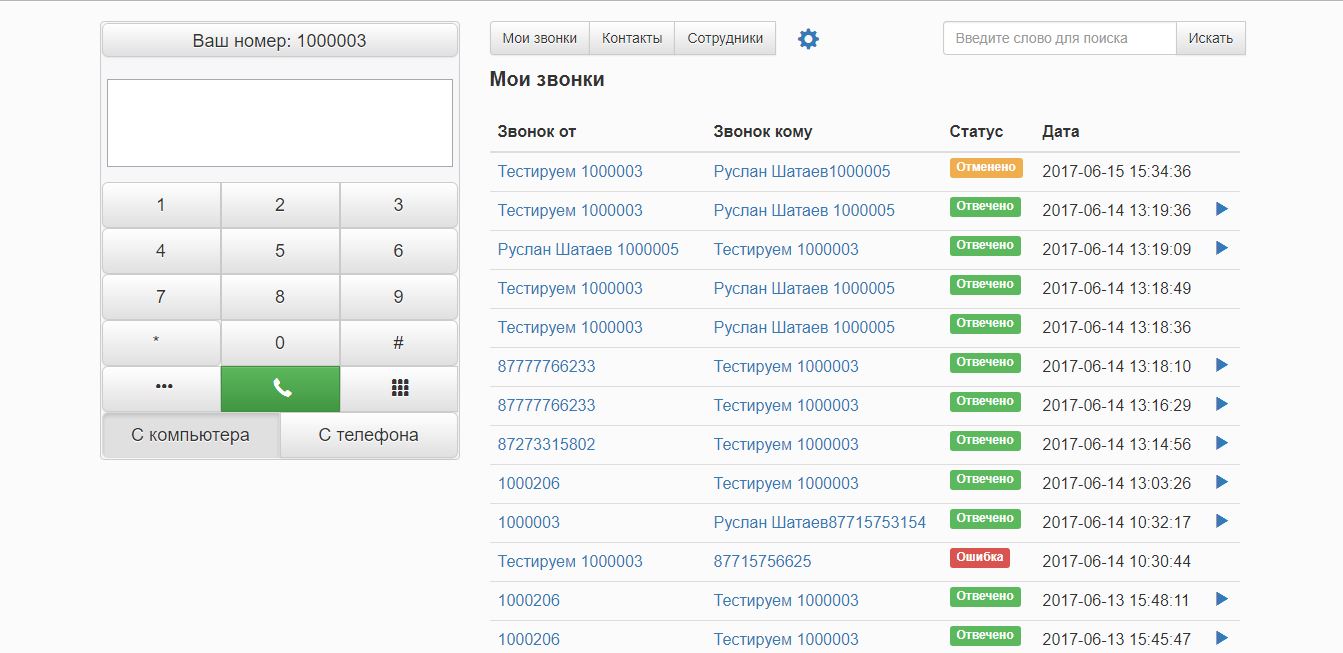Select the 'С компьютера' call mode
Image resolution: width=1343 pixels, height=653 pixels.
point(190,435)
